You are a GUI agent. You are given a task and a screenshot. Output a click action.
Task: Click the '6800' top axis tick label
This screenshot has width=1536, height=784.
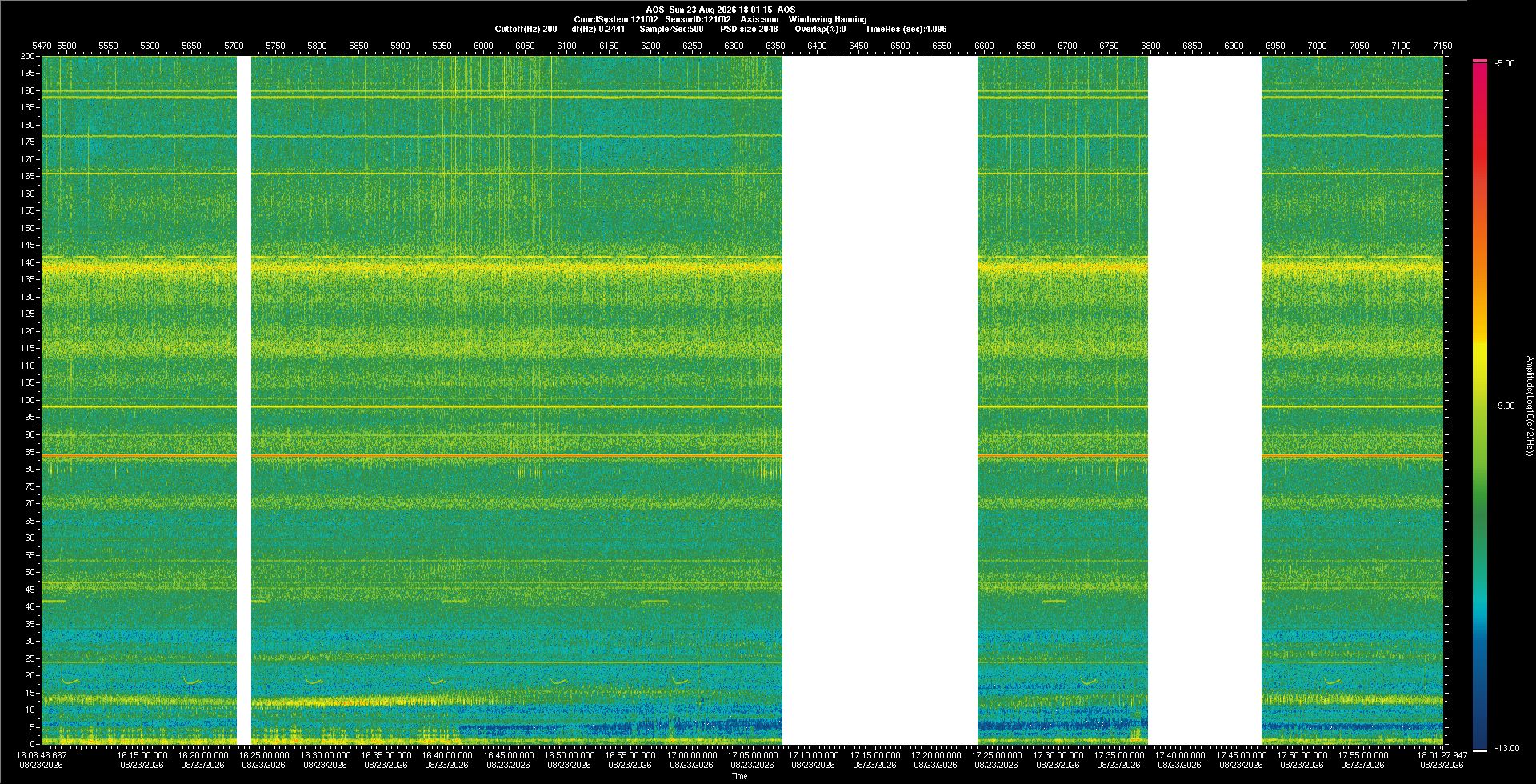click(1150, 46)
